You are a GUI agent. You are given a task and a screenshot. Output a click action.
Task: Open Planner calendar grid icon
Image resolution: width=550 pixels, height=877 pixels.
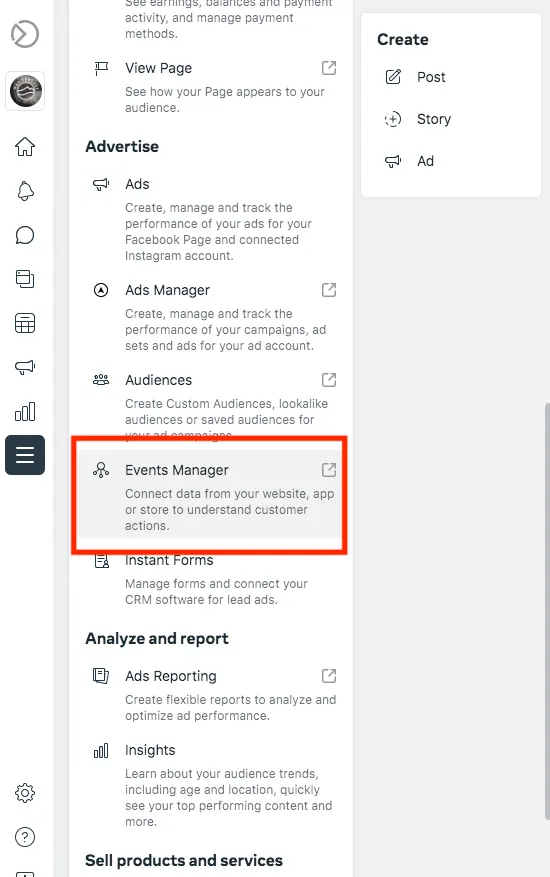(x=25, y=323)
